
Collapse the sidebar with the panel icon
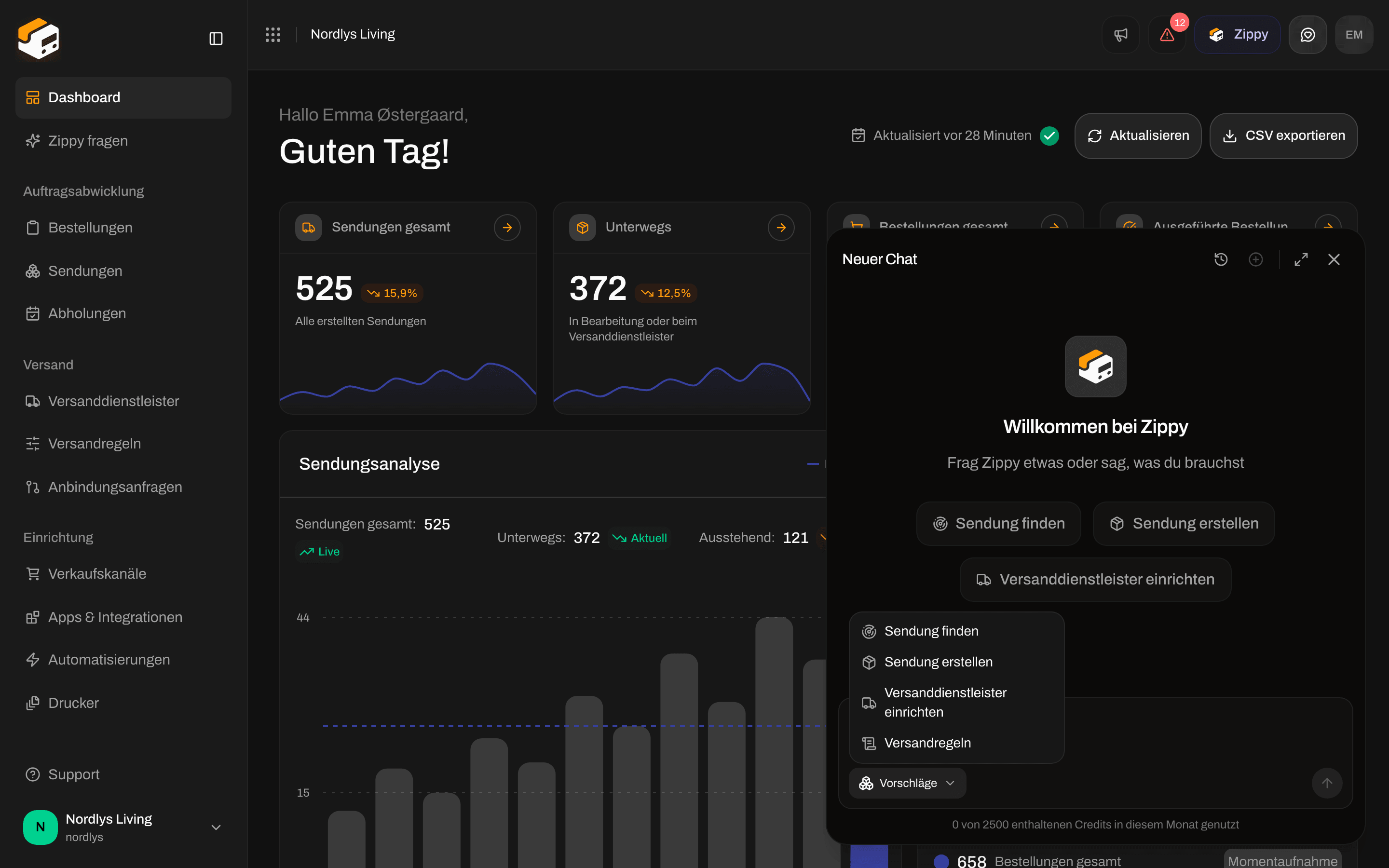pyautogui.click(x=216, y=39)
